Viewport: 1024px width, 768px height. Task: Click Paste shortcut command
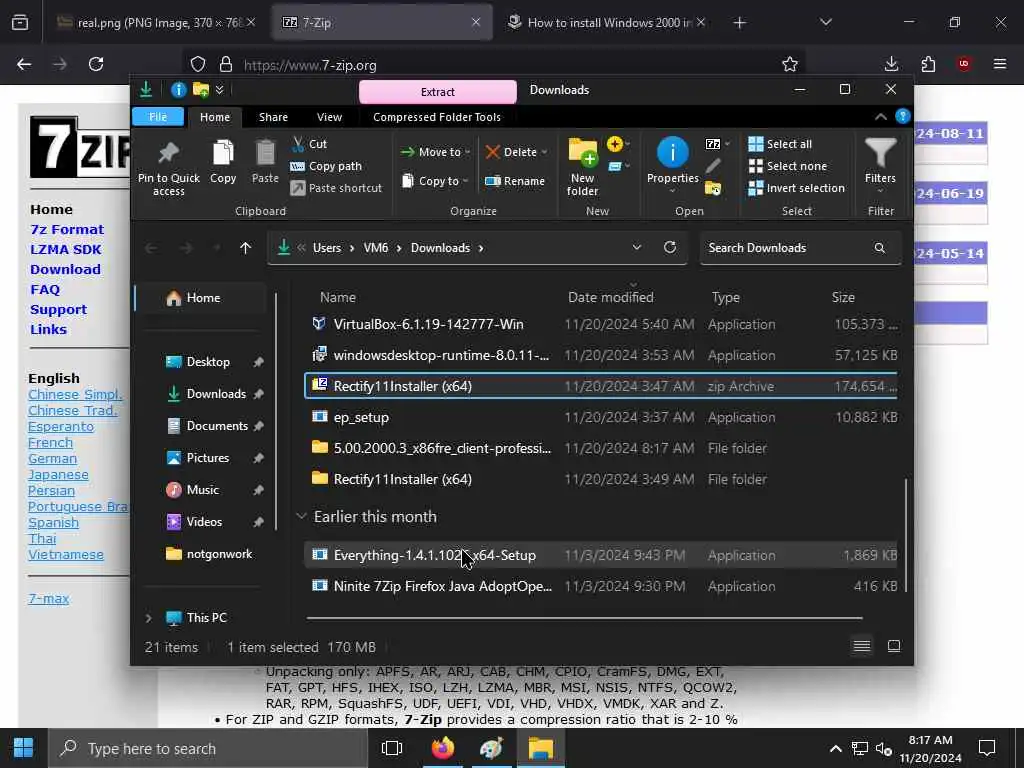point(336,188)
